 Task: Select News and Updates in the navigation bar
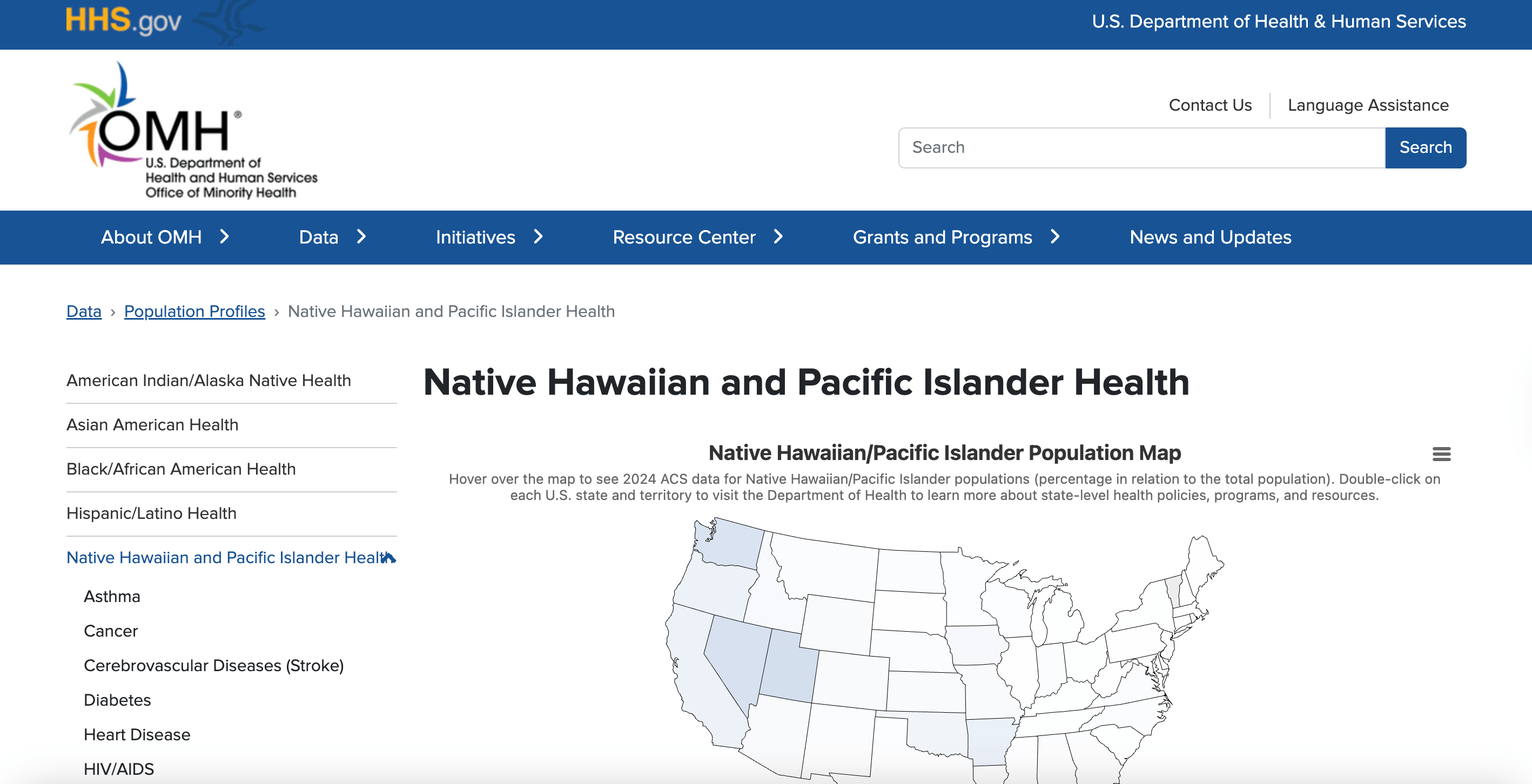(1210, 237)
